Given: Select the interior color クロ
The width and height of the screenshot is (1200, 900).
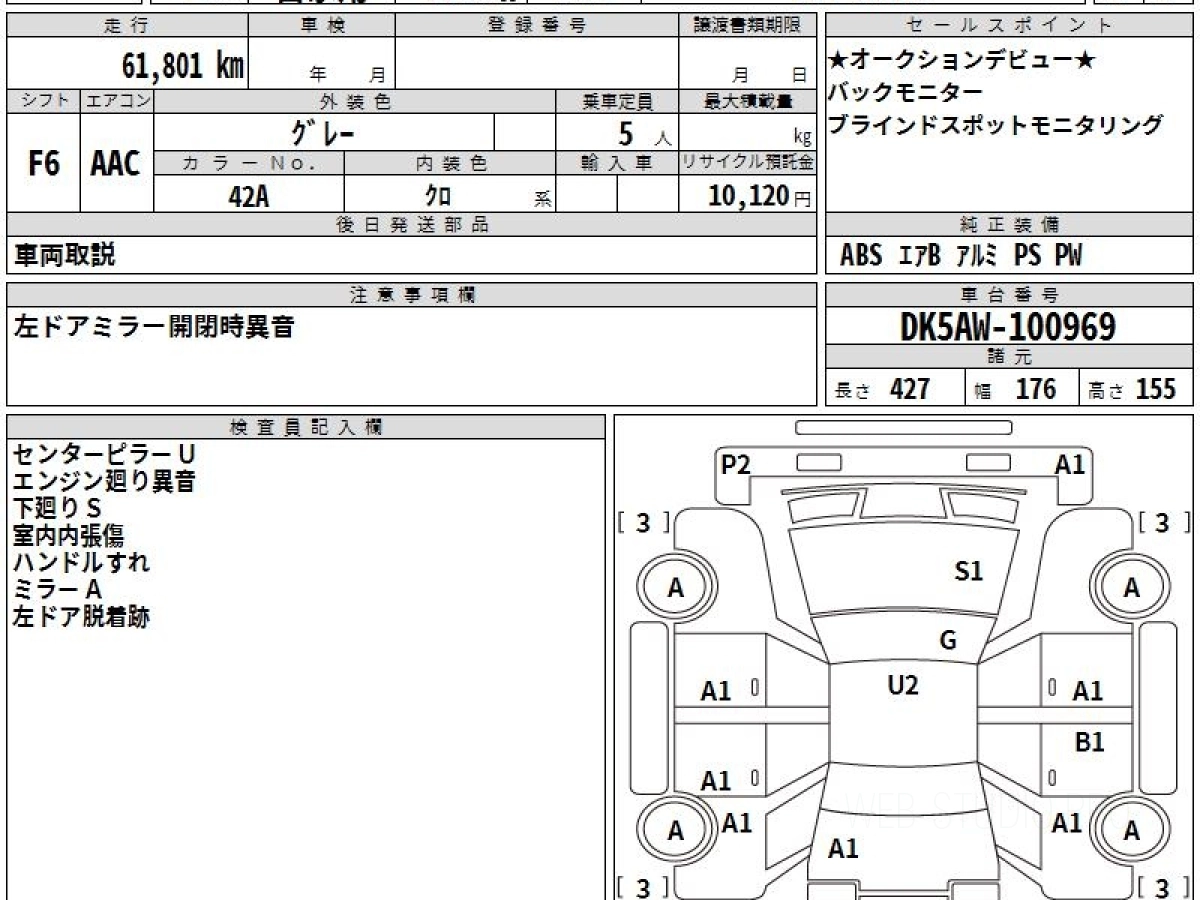Looking at the screenshot, I should 437,196.
